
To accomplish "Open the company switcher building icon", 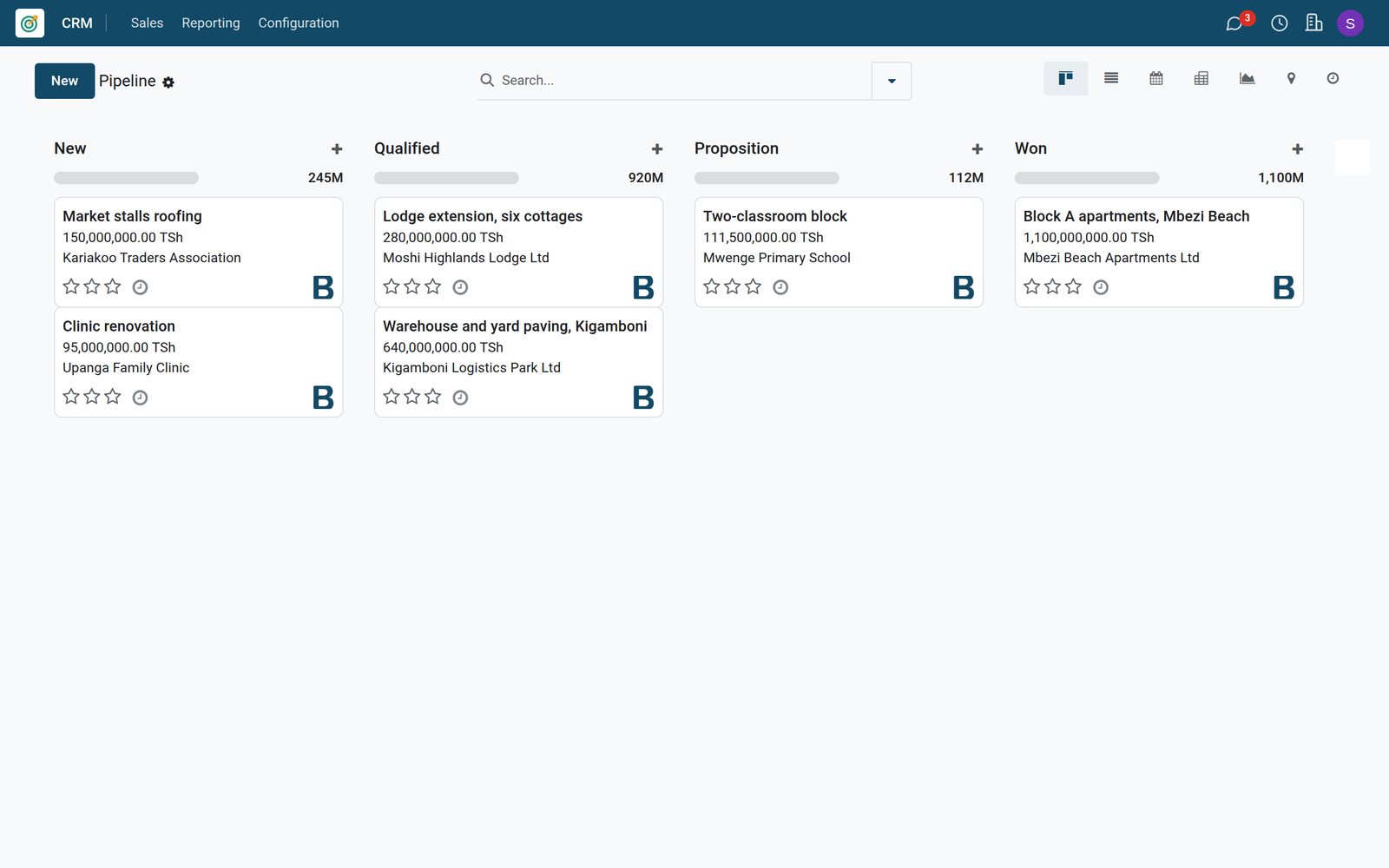I will (x=1314, y=23).
